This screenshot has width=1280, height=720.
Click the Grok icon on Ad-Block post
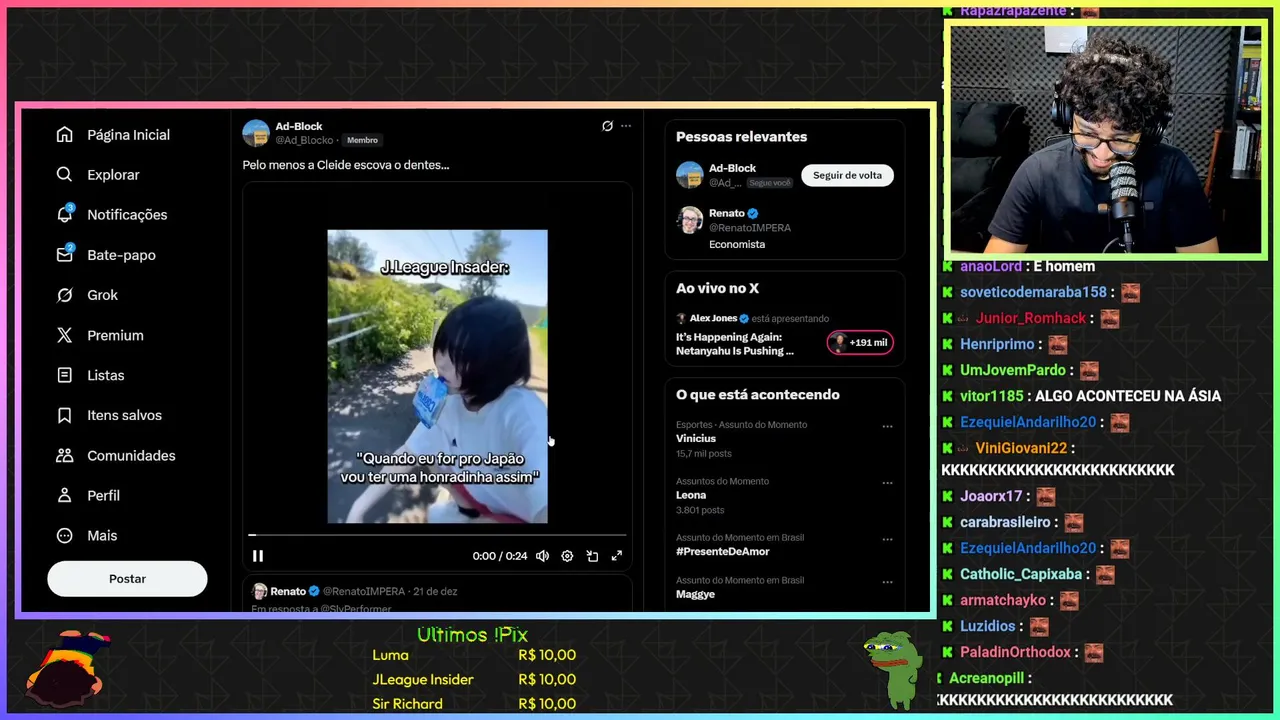pyautogui.click(x=607, y=126)
